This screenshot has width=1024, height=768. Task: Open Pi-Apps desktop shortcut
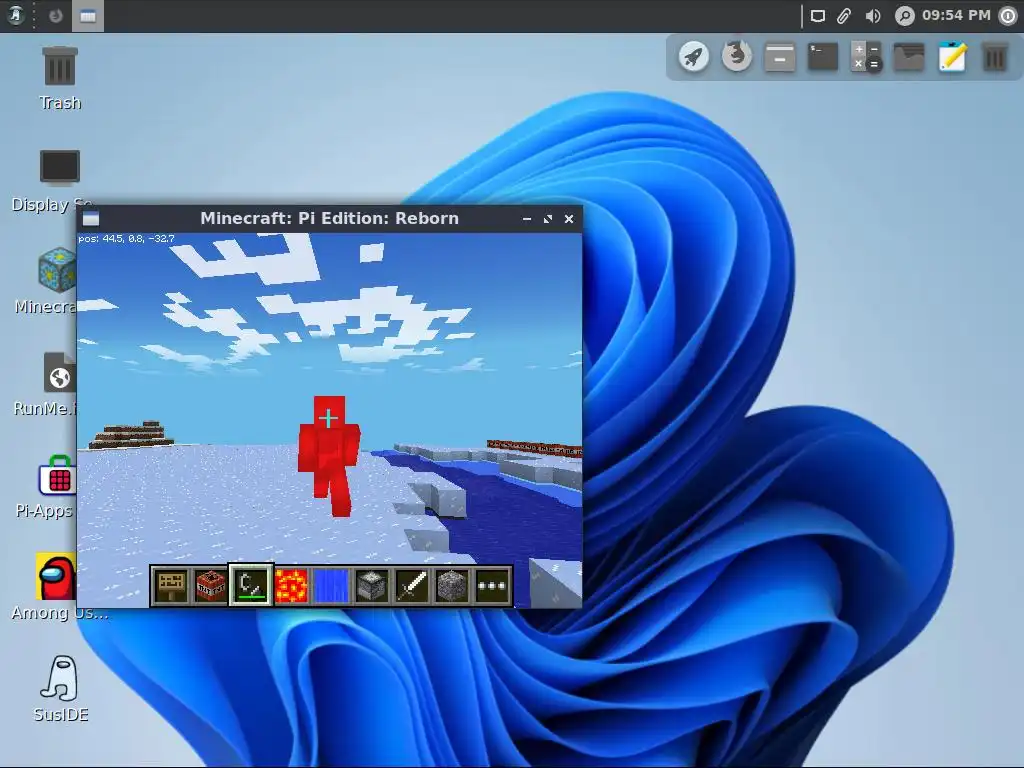coord(57,486)
